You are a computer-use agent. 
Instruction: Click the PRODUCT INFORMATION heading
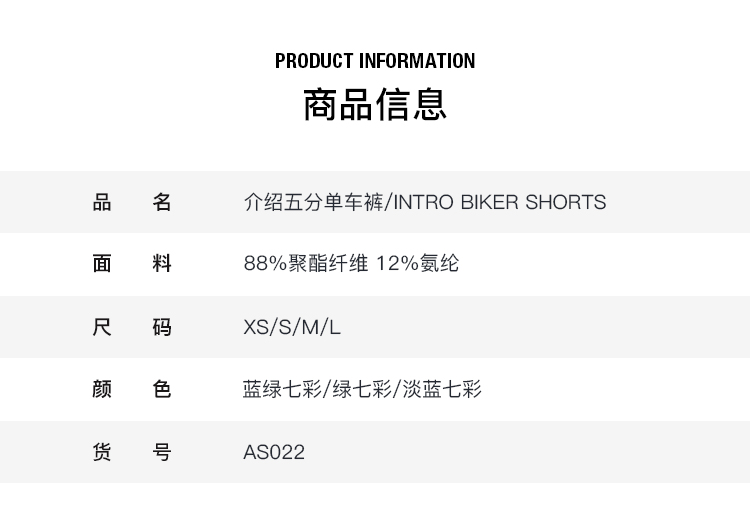[x=375, y=61]
